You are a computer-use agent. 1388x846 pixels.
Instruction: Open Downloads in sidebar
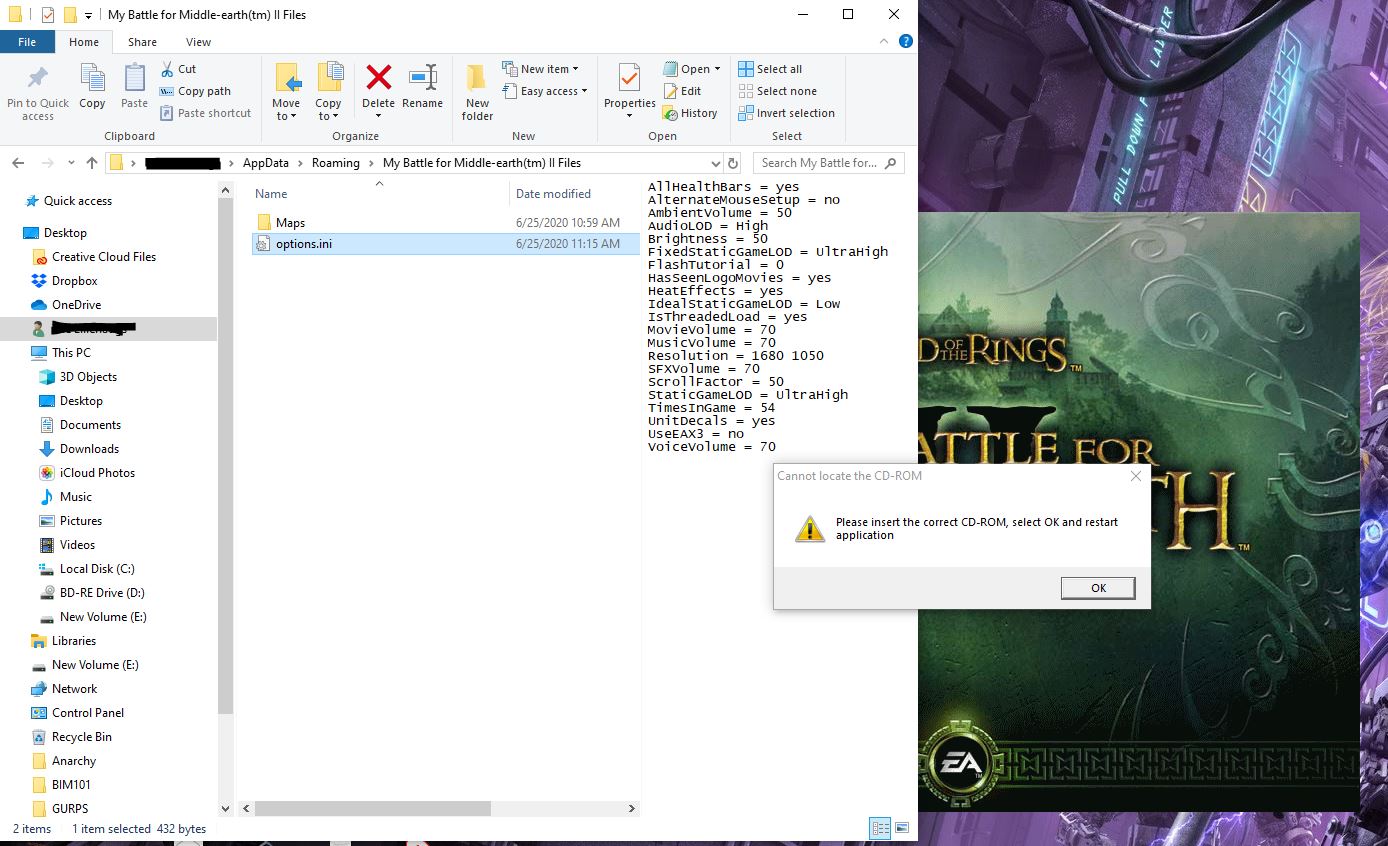click(89, 449)
